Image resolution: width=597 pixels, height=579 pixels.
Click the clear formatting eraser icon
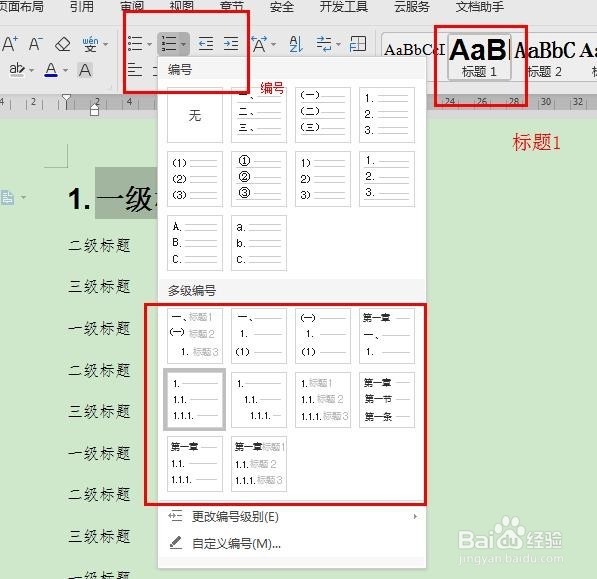pyautogui.click(x=63, y=44)
